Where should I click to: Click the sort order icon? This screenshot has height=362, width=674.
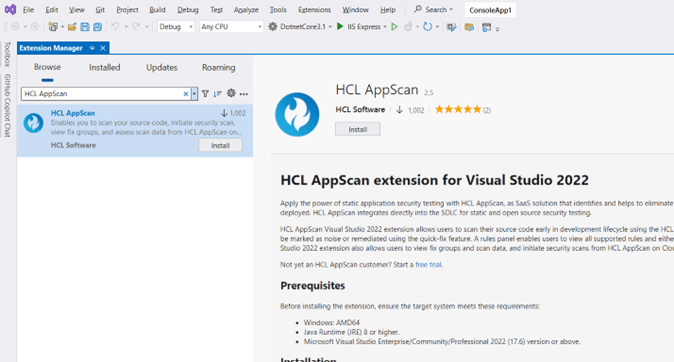[218, 94]
